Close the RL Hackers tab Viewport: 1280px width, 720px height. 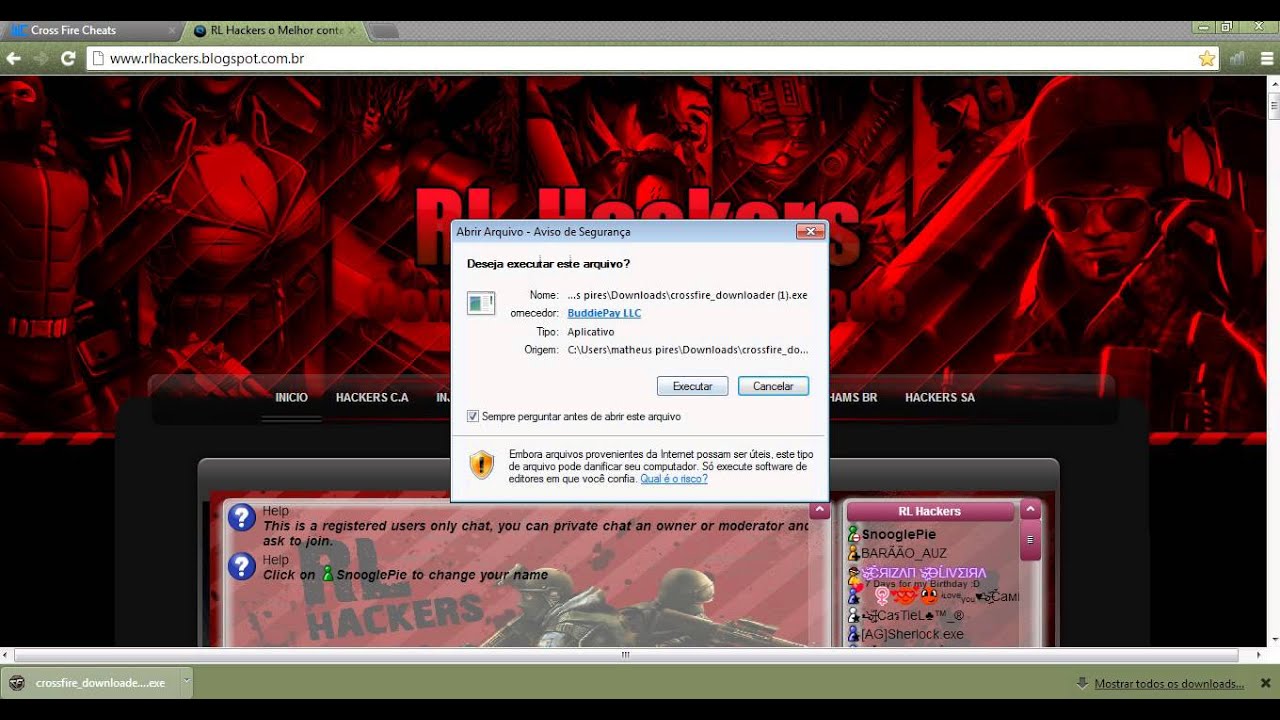(351, 30)
